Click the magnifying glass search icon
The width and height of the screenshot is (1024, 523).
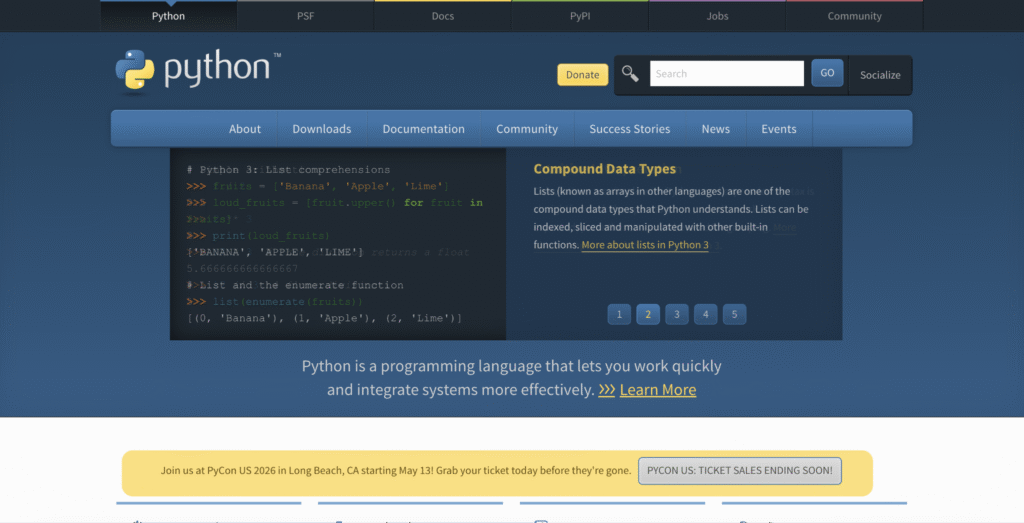click(630, 74)
